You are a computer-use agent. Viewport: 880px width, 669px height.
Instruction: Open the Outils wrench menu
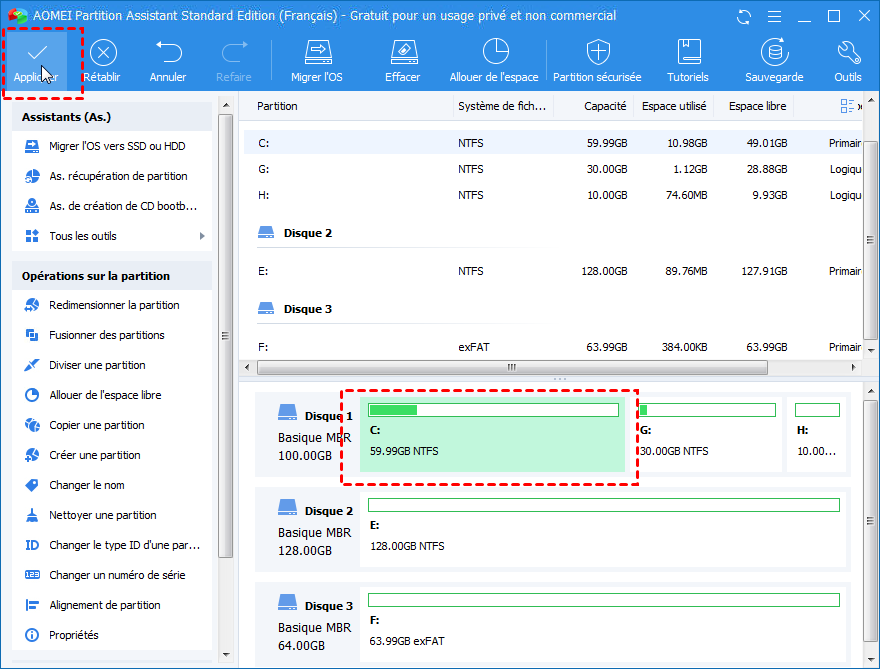pyautogui.click(x=848, y=53)
